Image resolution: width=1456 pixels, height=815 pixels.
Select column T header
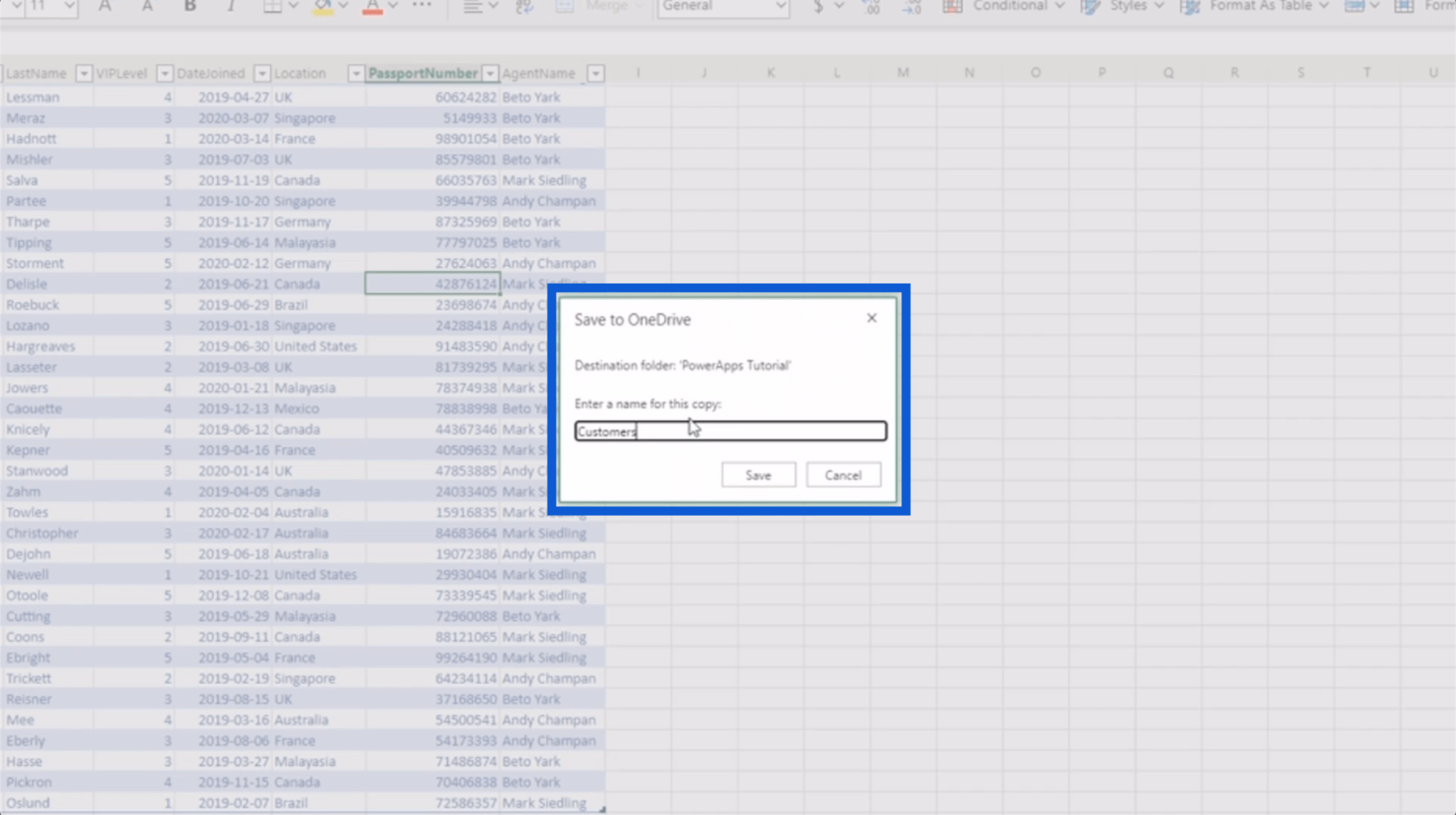click(x=1367, y=73)
